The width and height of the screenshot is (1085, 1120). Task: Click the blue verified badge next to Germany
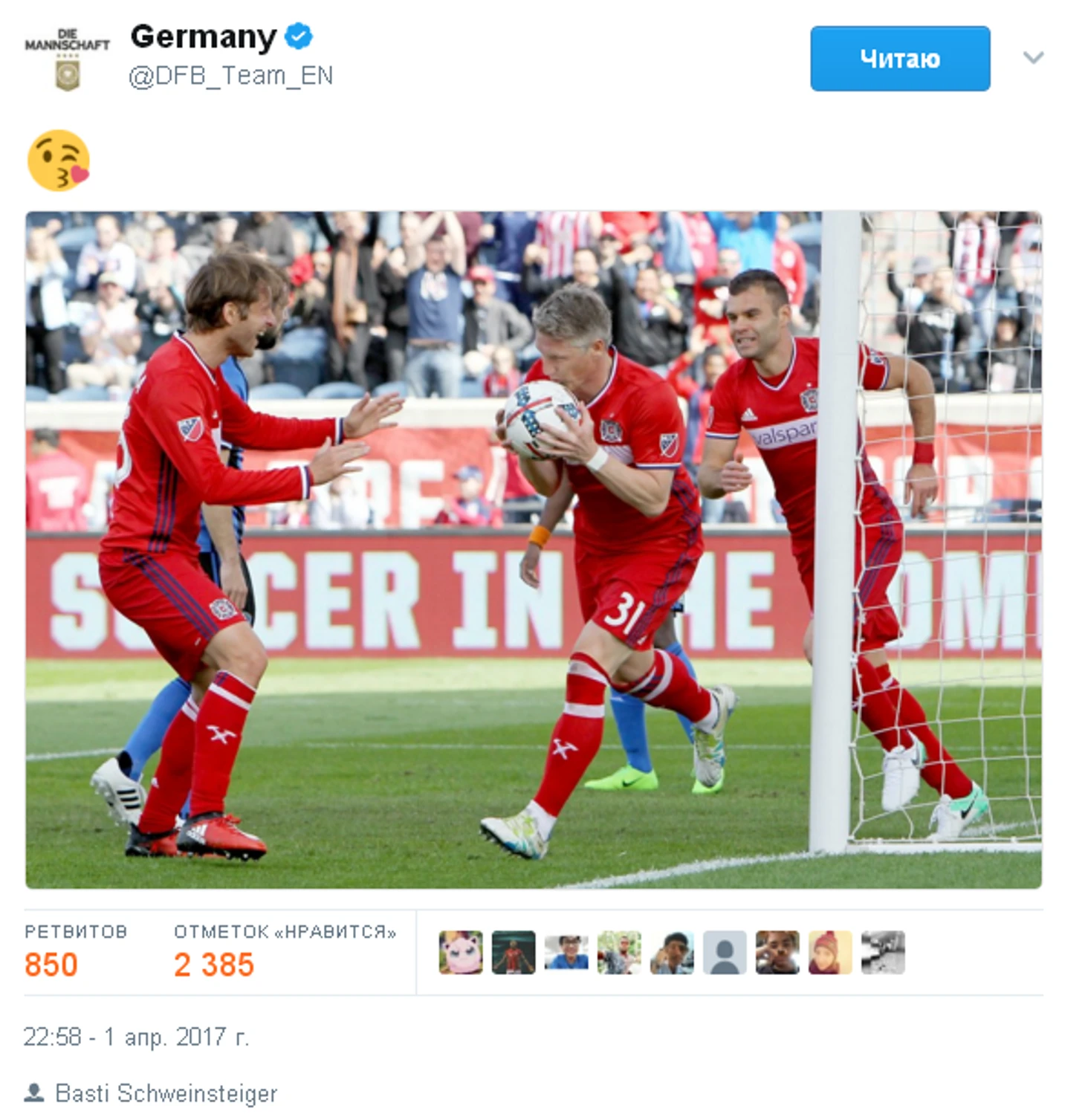pos(299,36)
